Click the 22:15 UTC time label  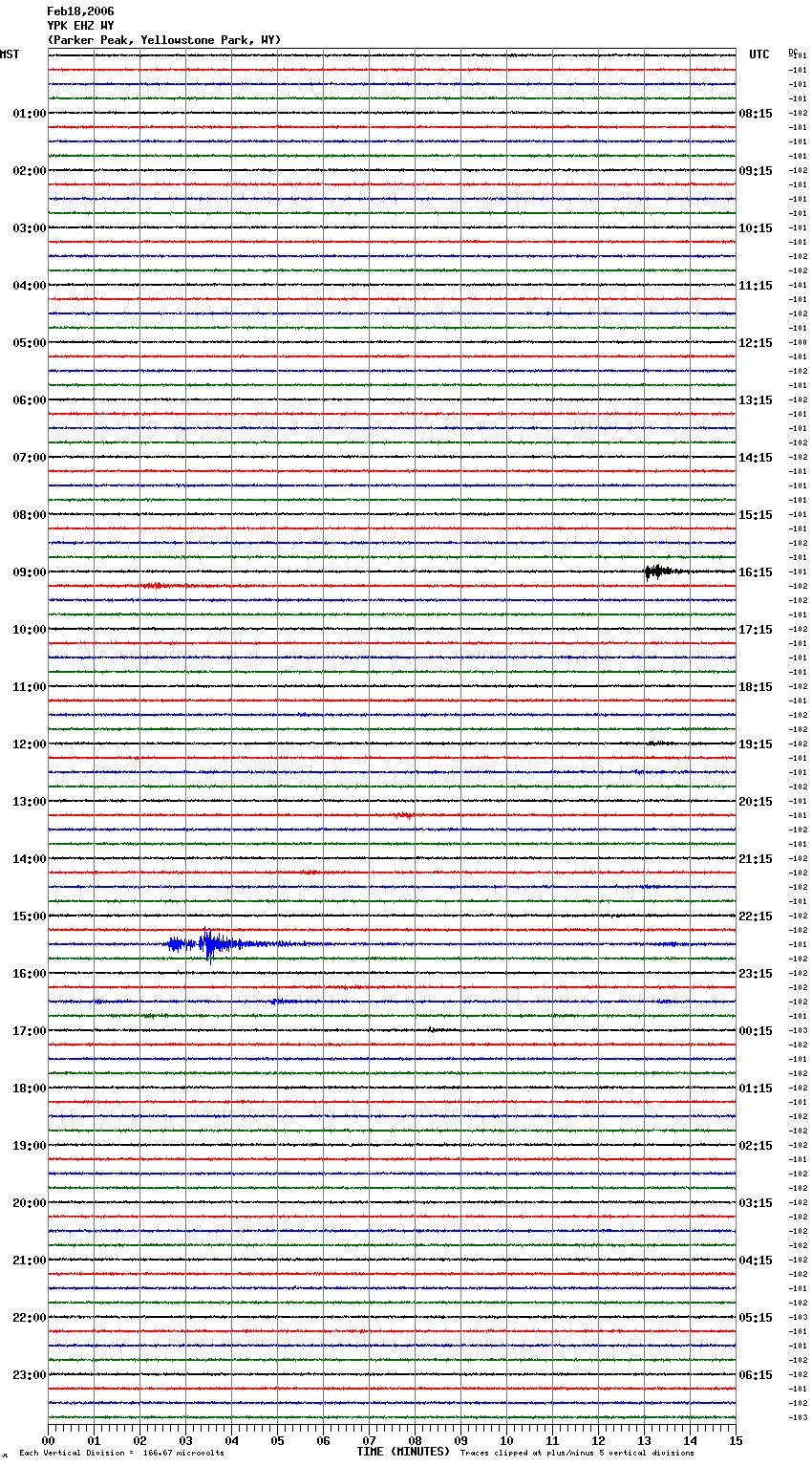[x=756, y=916]
